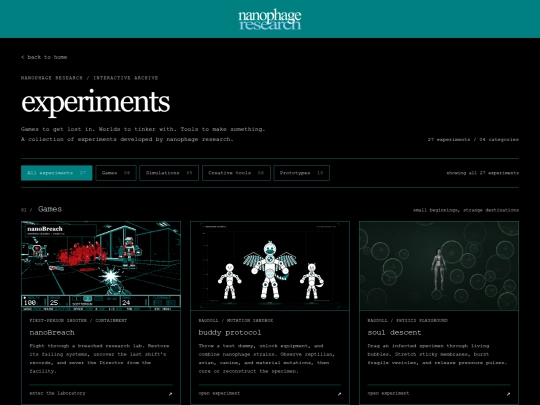Screen dimensions: 540x405
Task: Click arrow icon on nanoBreach card
Action: 170,394
